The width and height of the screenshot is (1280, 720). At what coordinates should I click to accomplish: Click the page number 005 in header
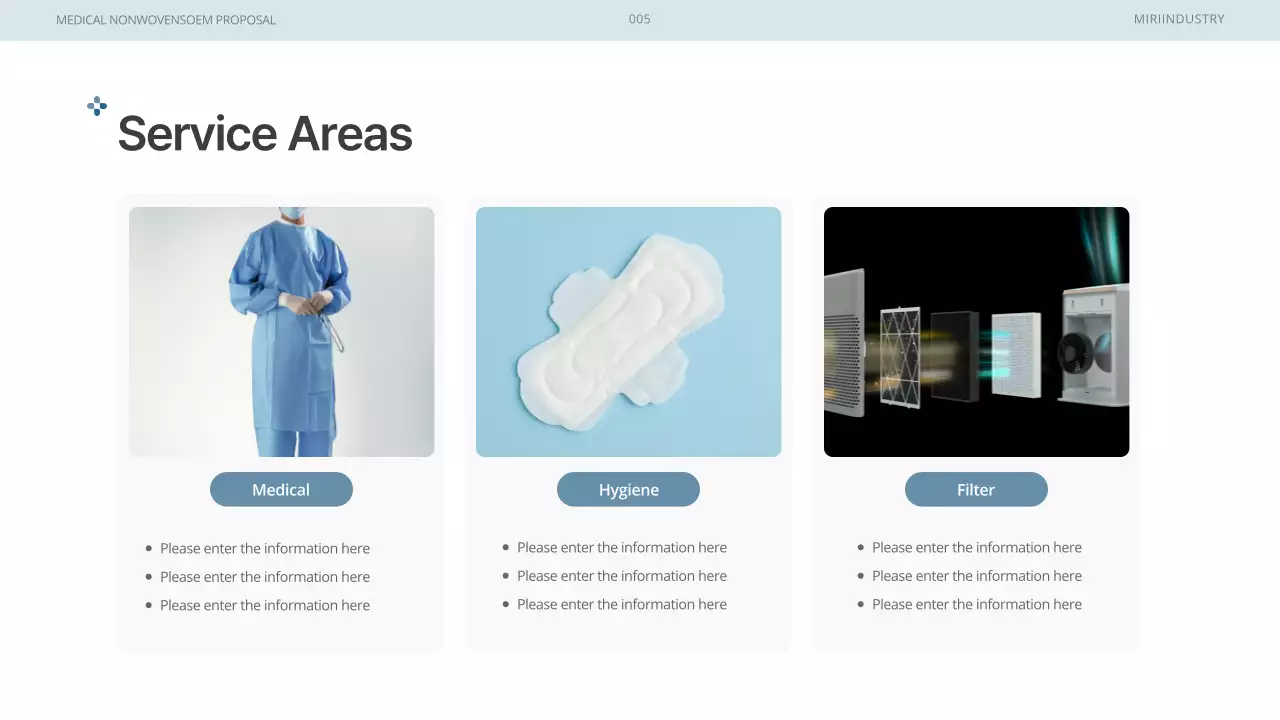[x=639, y=19]
